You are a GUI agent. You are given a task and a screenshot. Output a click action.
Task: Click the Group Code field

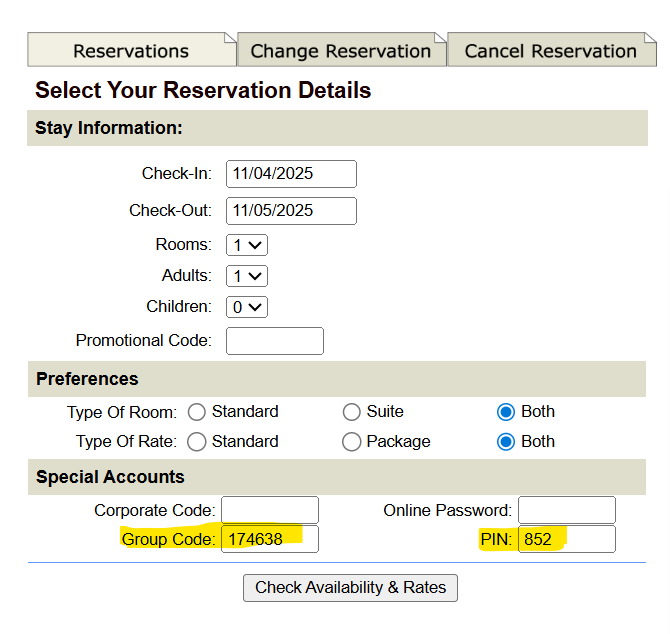pyautogui.click(x=270, y=540)
